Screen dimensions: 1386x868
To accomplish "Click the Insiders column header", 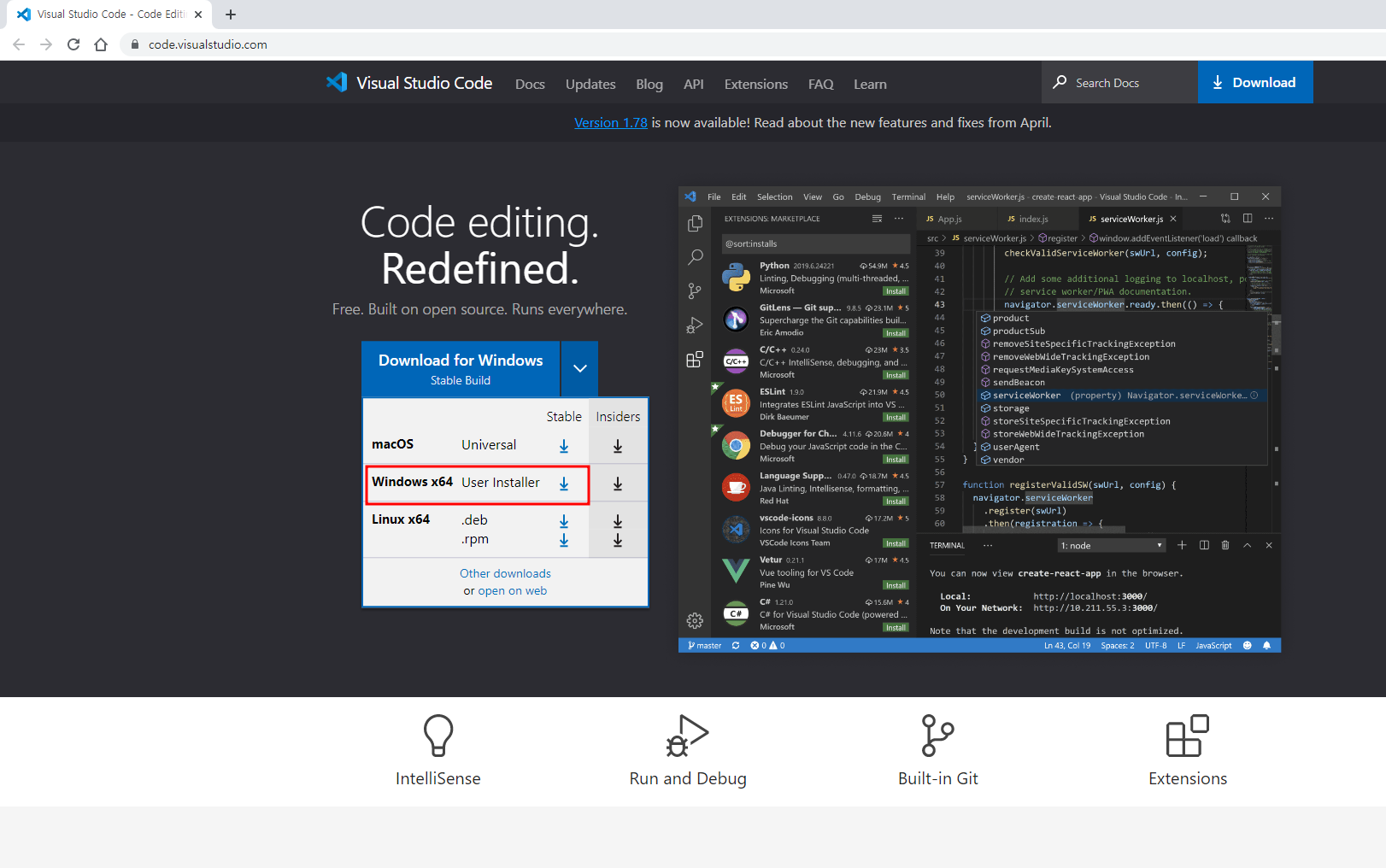I will click(x=618, y=417).
